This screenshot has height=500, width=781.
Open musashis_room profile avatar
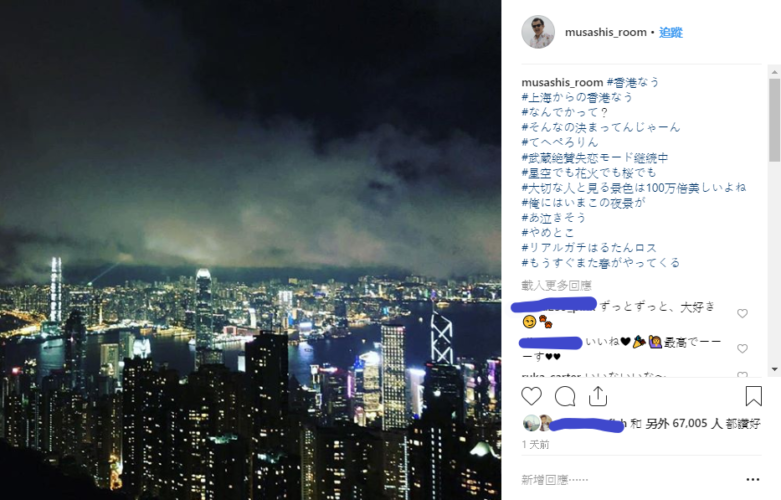(x=538, y=32)
